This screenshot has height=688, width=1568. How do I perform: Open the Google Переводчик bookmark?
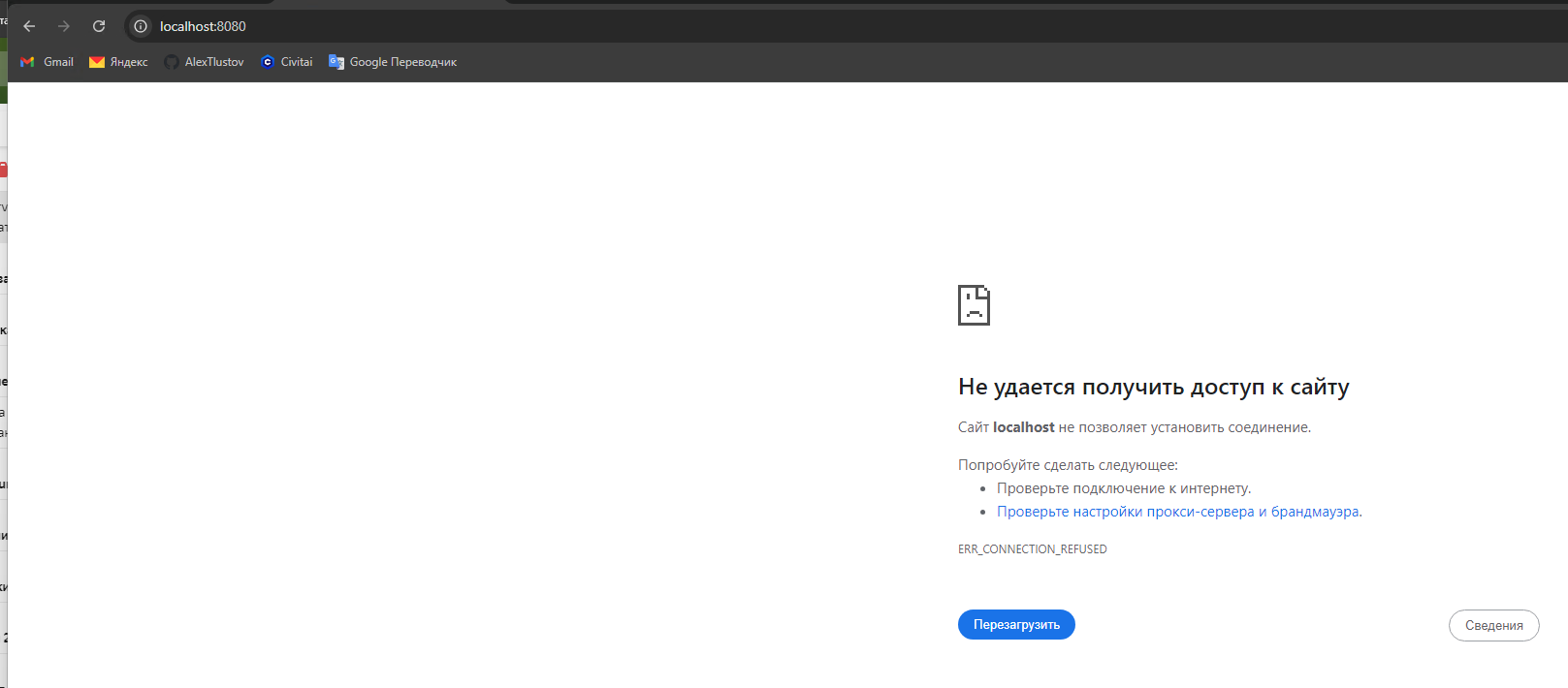click(x=393, y=62)
